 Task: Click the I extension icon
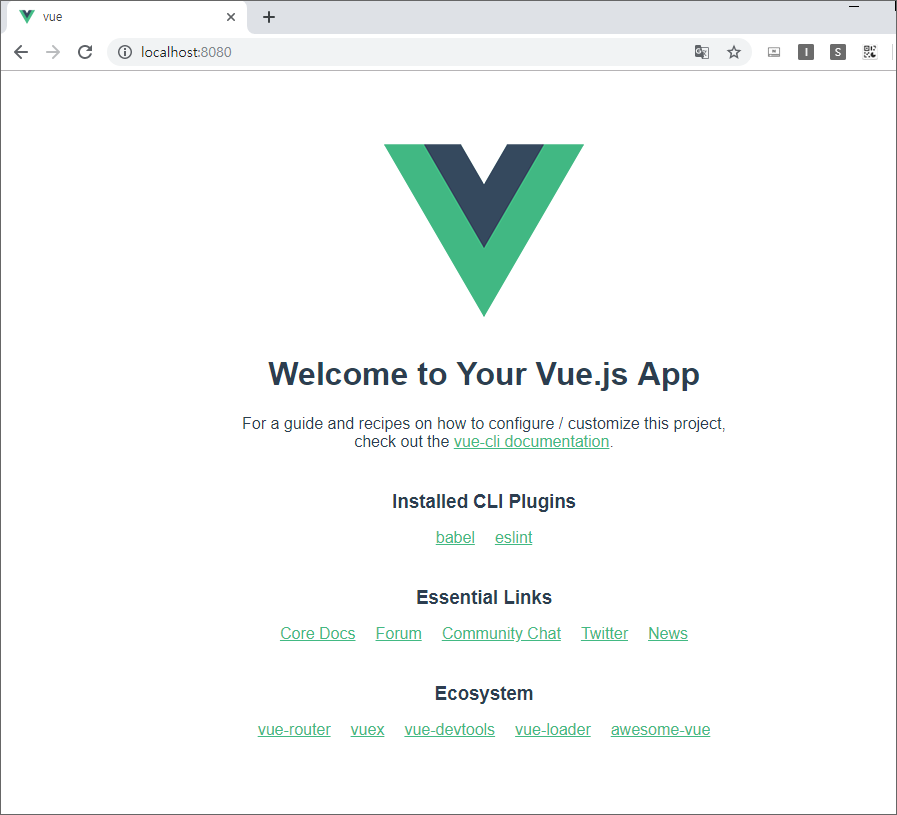point(805,52)
